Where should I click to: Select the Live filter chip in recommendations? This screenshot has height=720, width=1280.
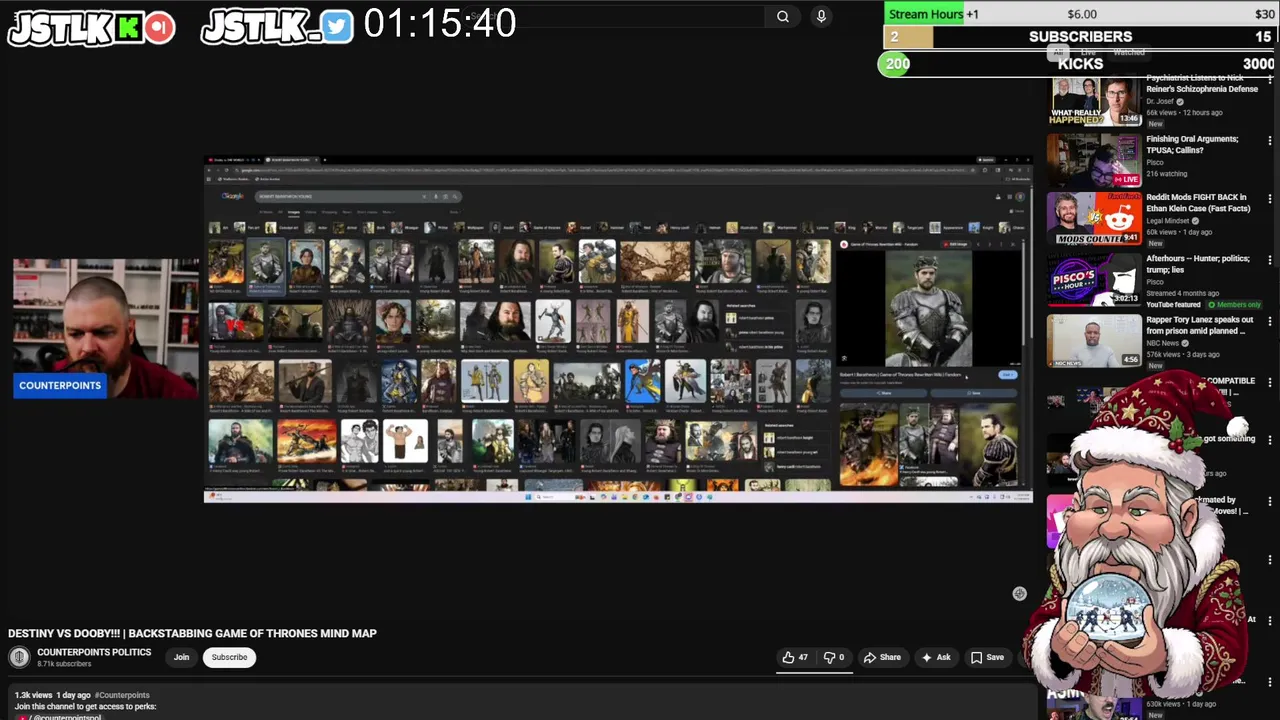[1088, 52]
